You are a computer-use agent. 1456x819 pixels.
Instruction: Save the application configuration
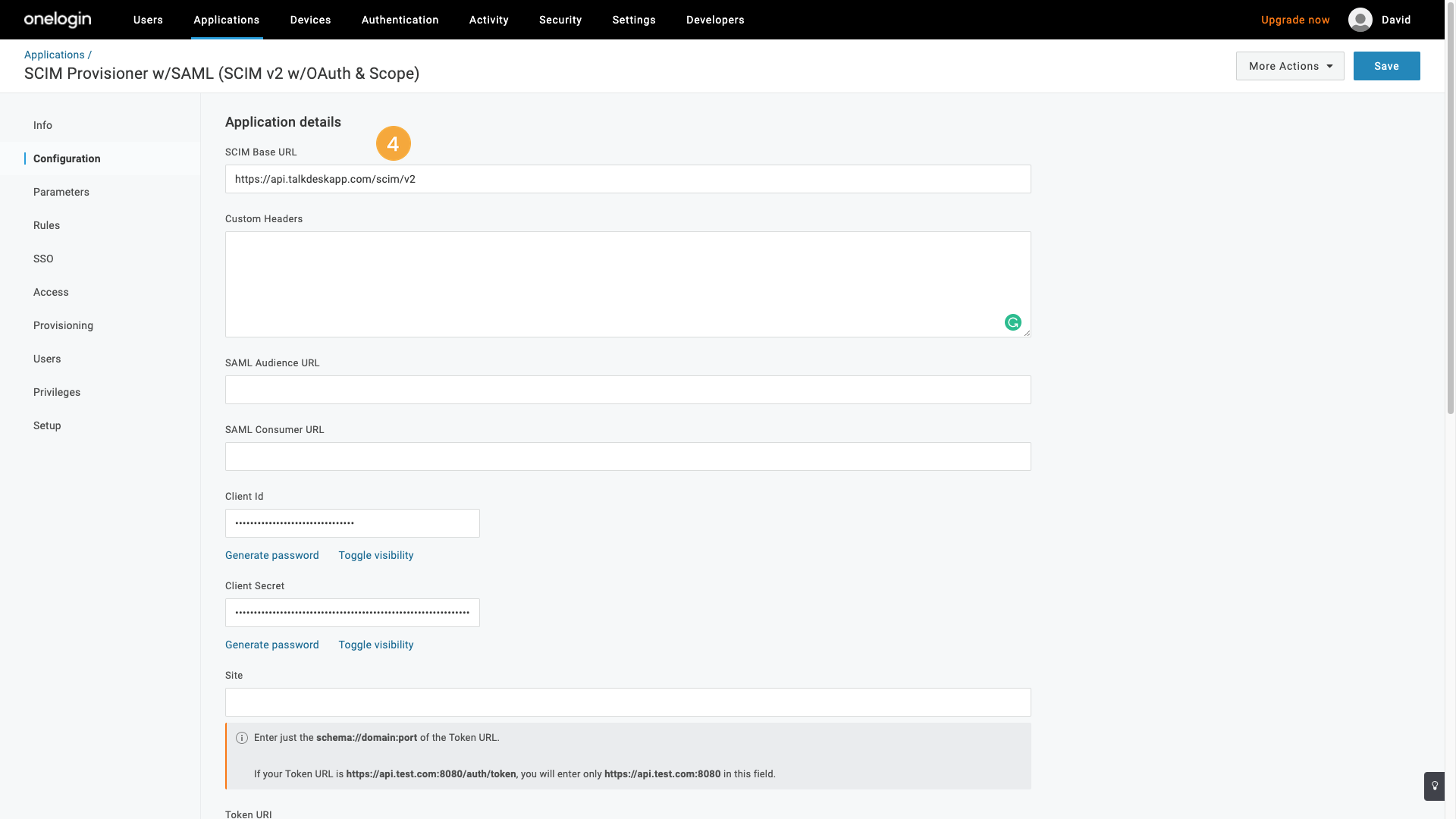coord(1386,66)
